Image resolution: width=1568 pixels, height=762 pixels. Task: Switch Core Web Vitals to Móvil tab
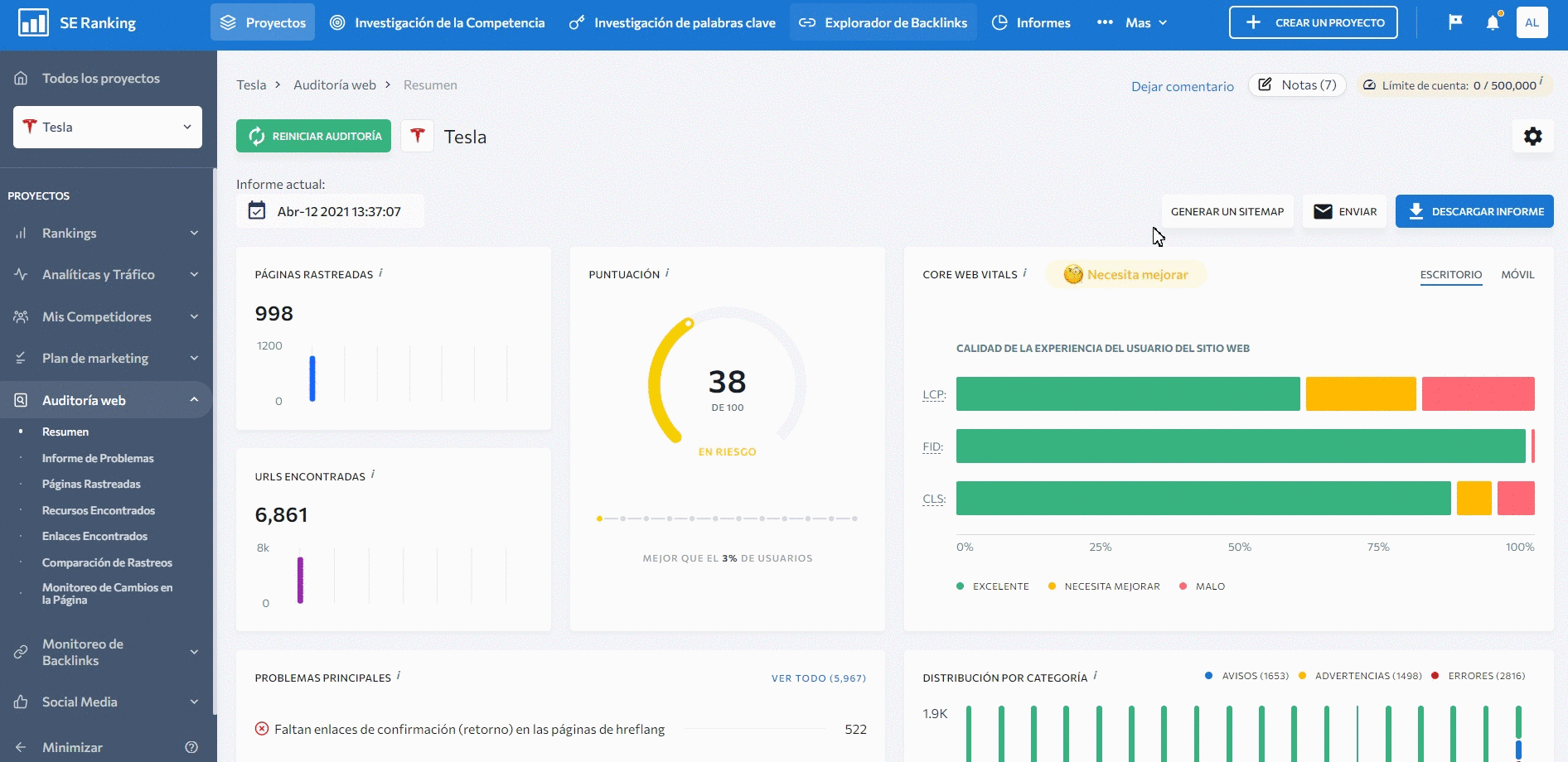tap(1517, 274)
